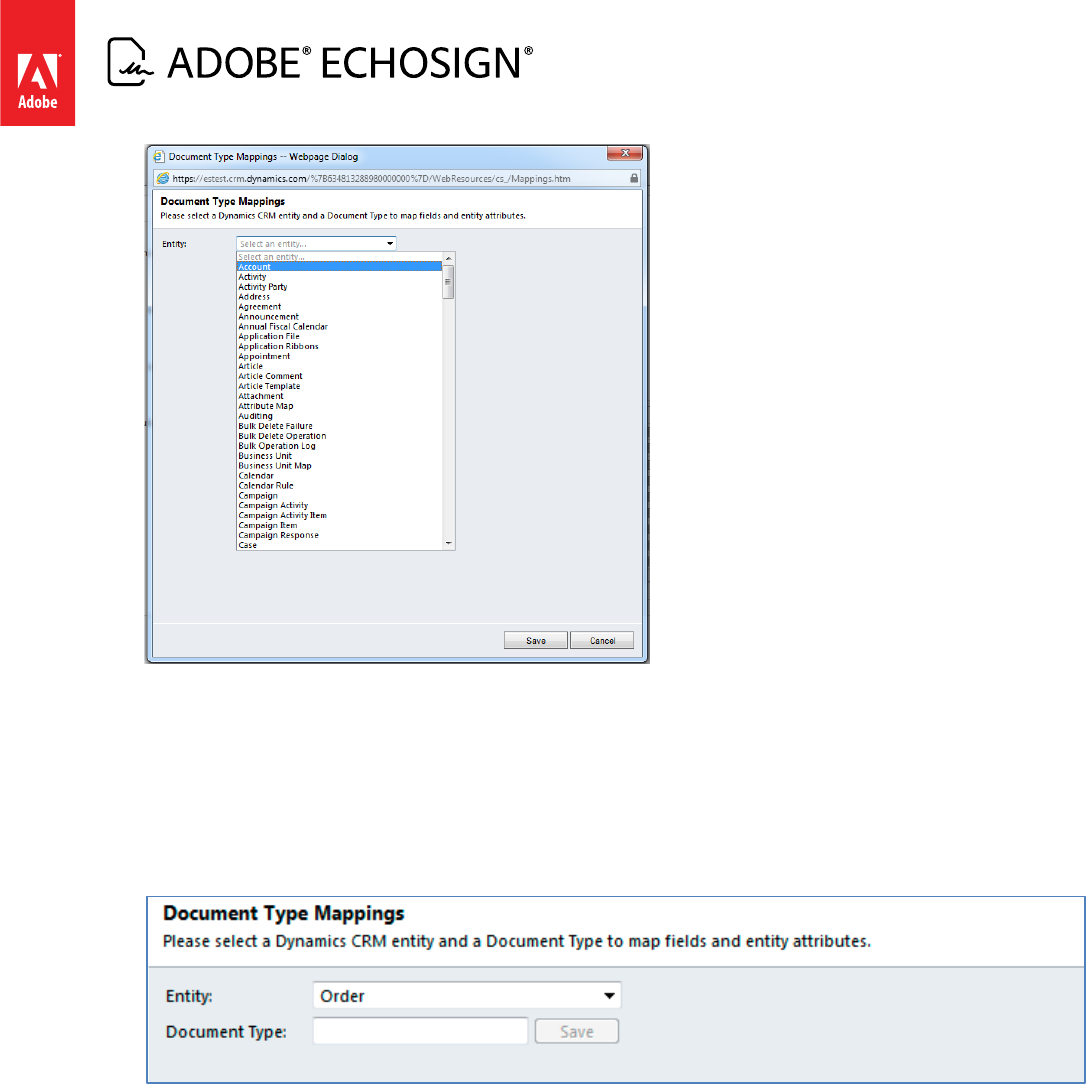Click the Internet Explorer page icon in title bar

[159, 157]
